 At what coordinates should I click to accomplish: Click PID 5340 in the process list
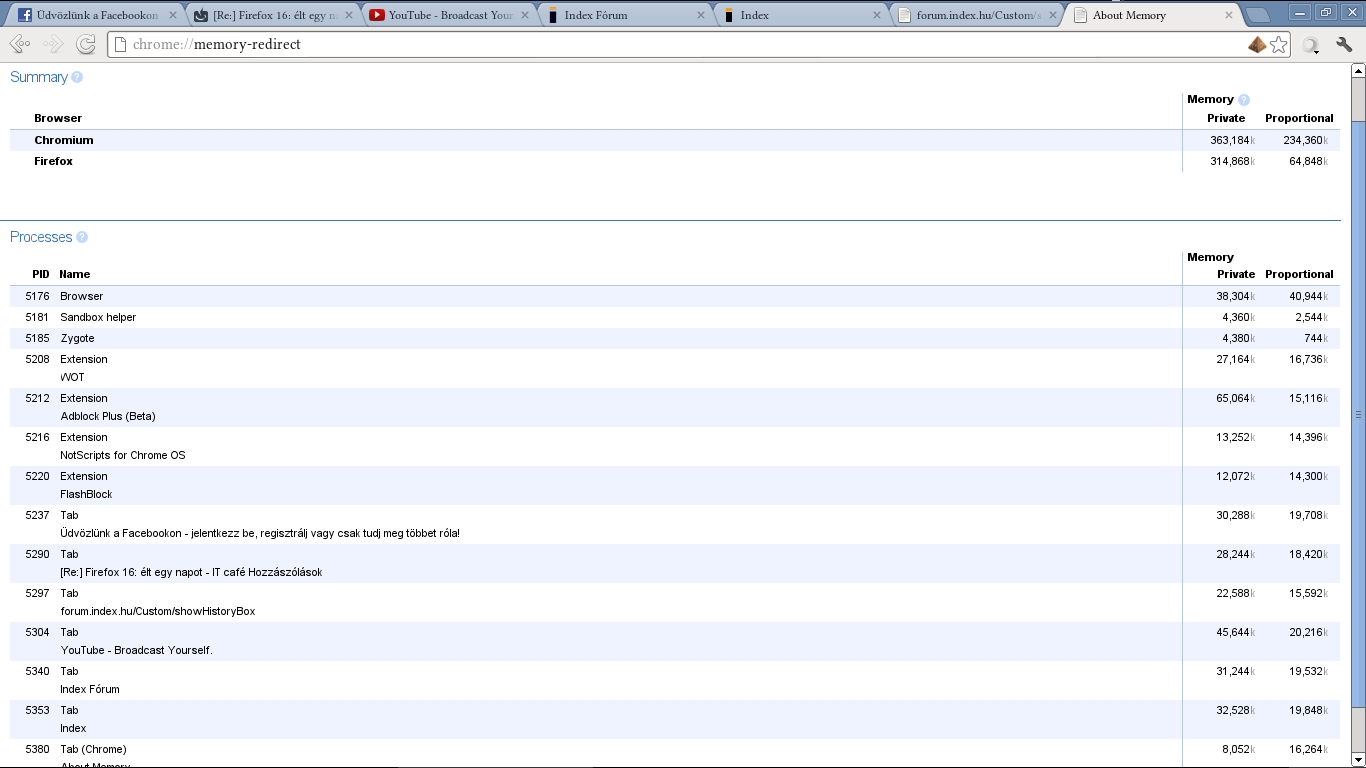coord(37,671)
